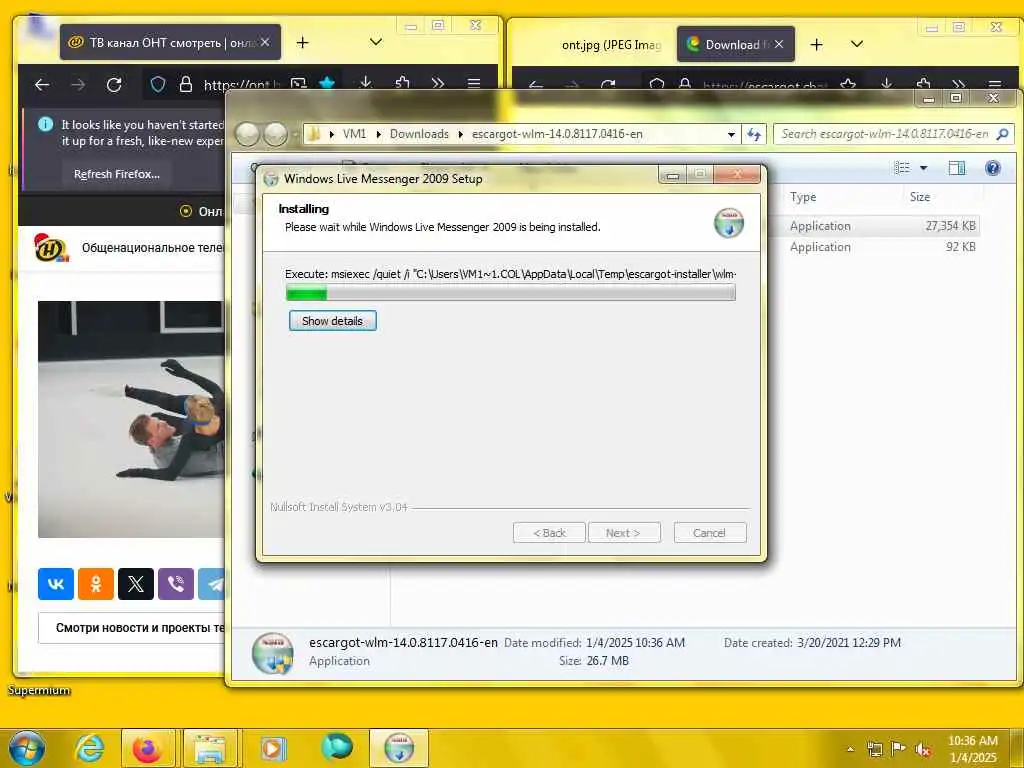Expand breadcrumb arrow after Downloads
This screenshot has height=768, width=1024.
coord(460,134)
